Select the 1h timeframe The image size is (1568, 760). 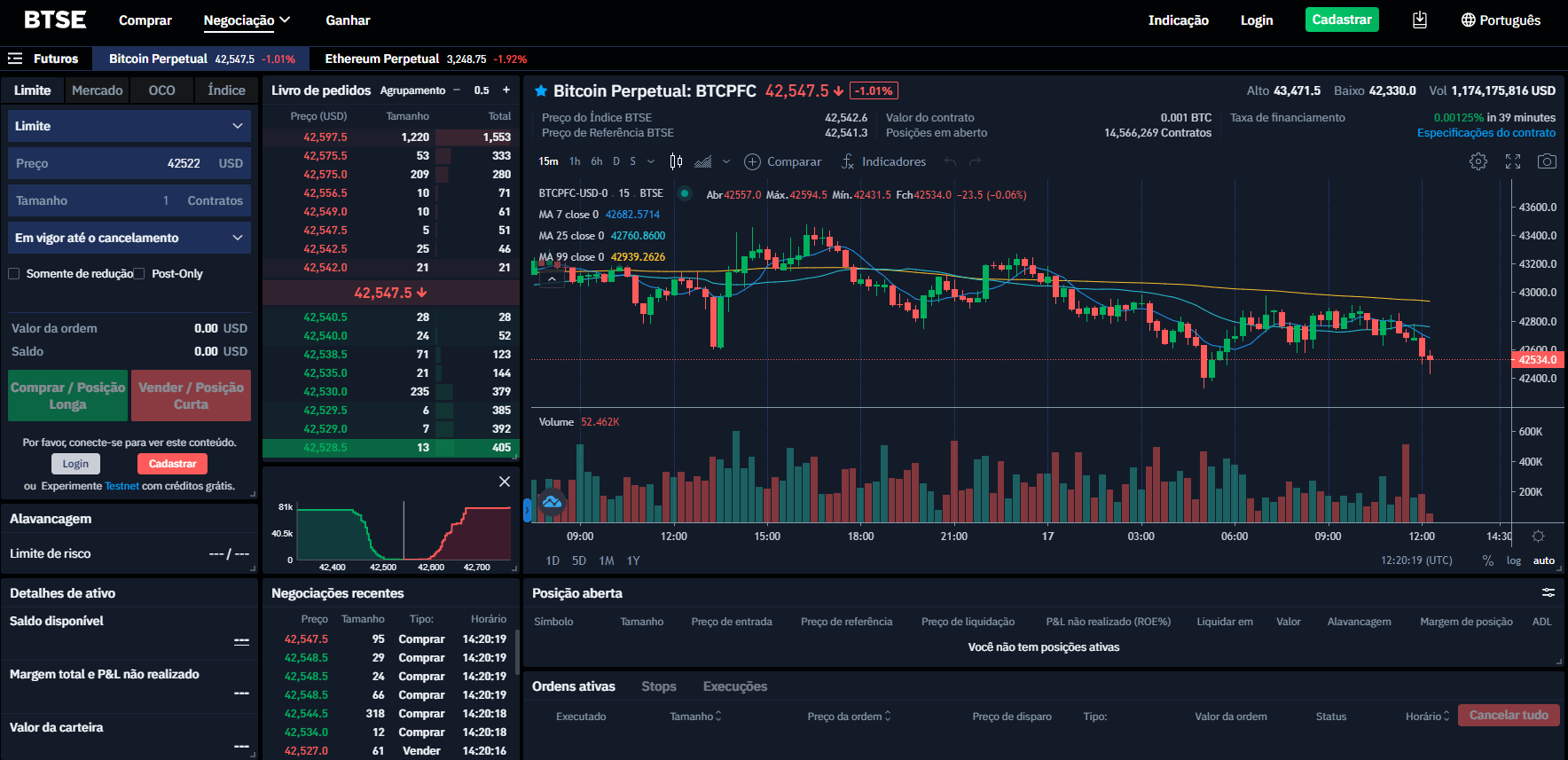click(575, 161)
